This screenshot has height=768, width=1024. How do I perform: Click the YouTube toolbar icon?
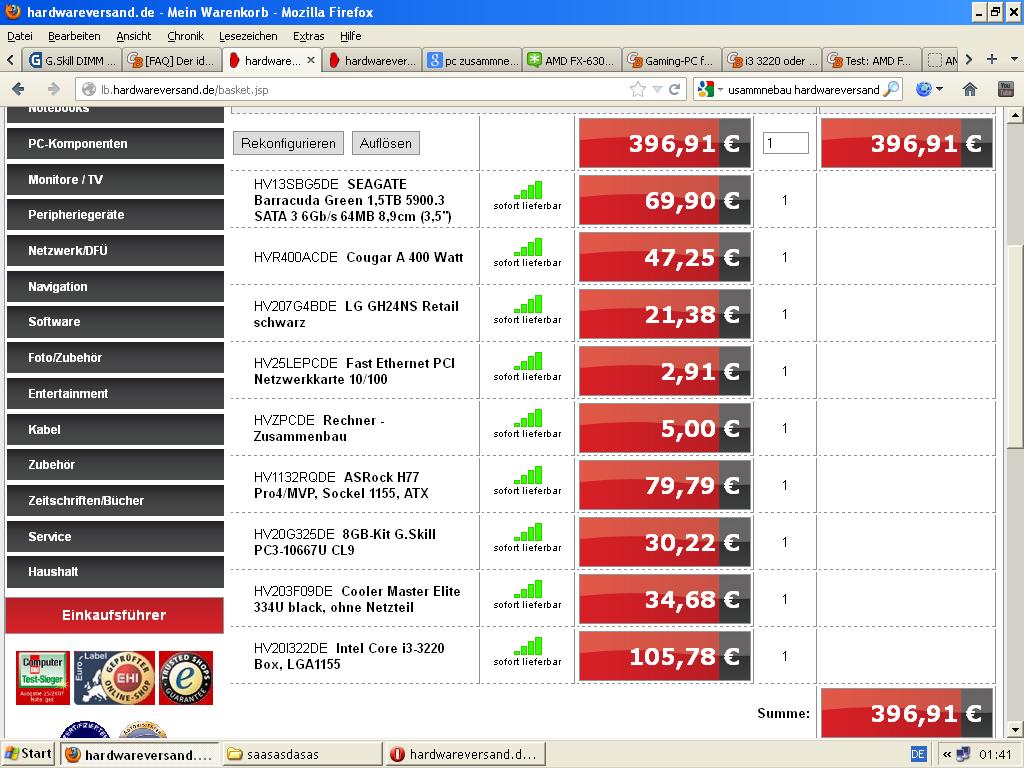point(1006,89)
